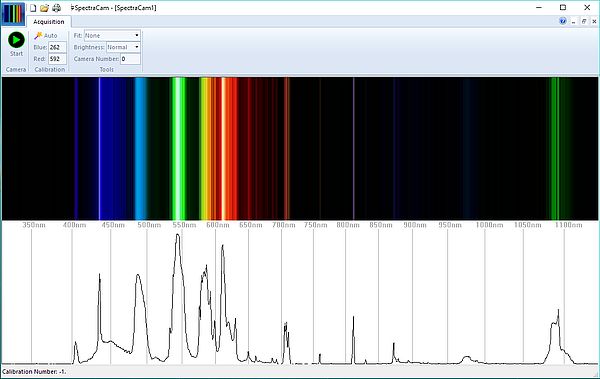
Task: Print using the printer icon
Action: click(x=56, y=8)
